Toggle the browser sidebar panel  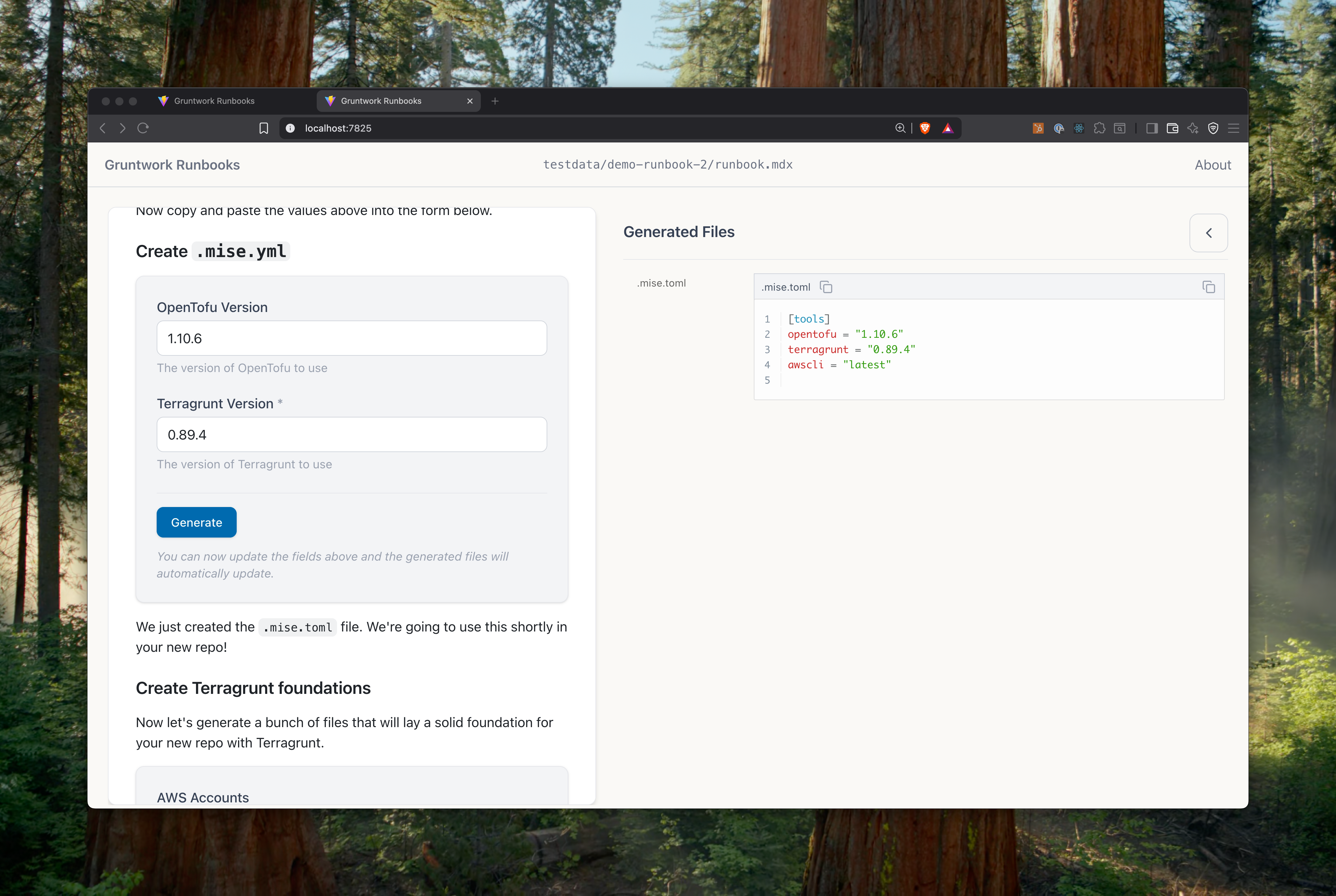click(1152, 128)
